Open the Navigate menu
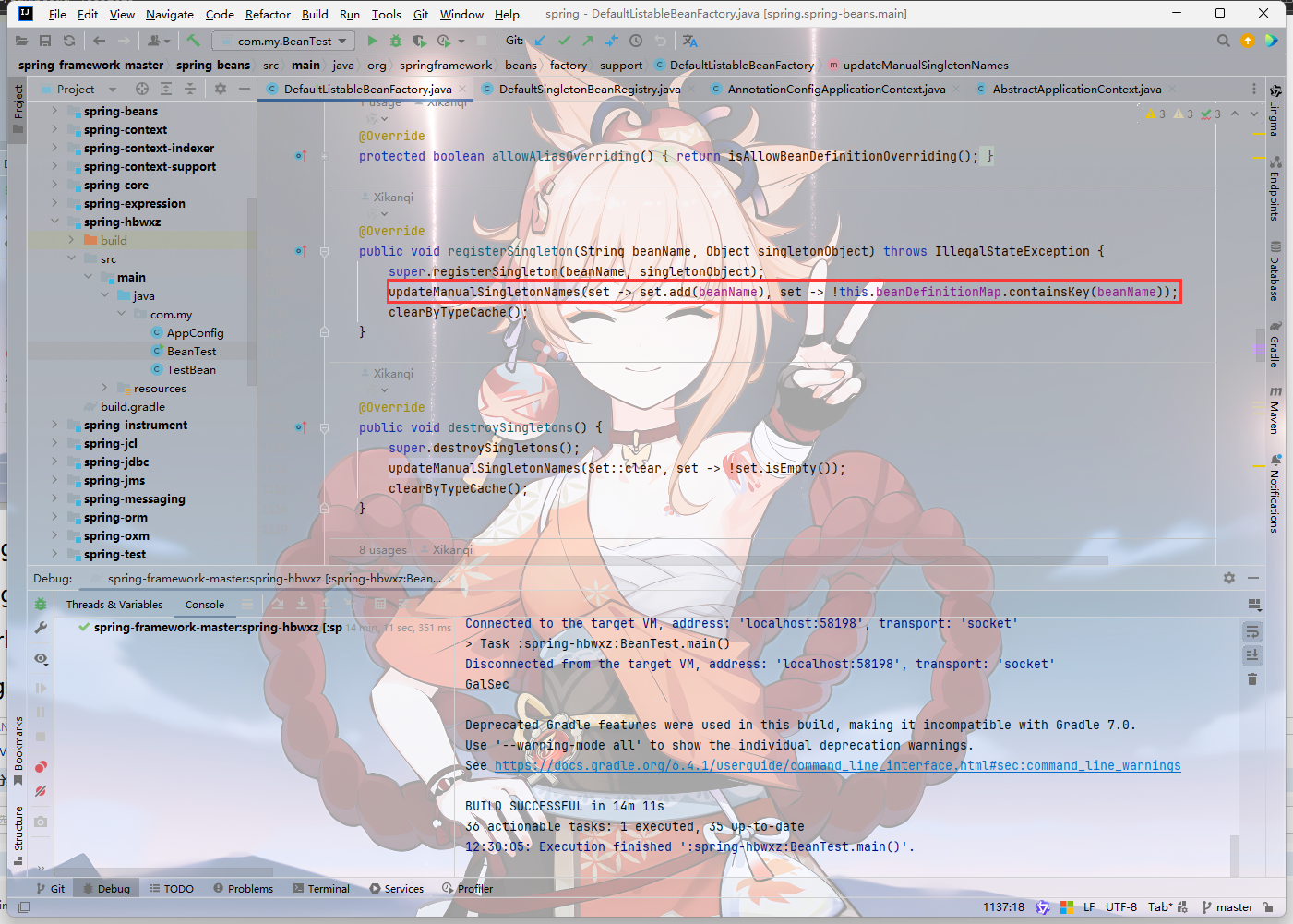Viewport: 1293px width, 924px height. [170, 14]
